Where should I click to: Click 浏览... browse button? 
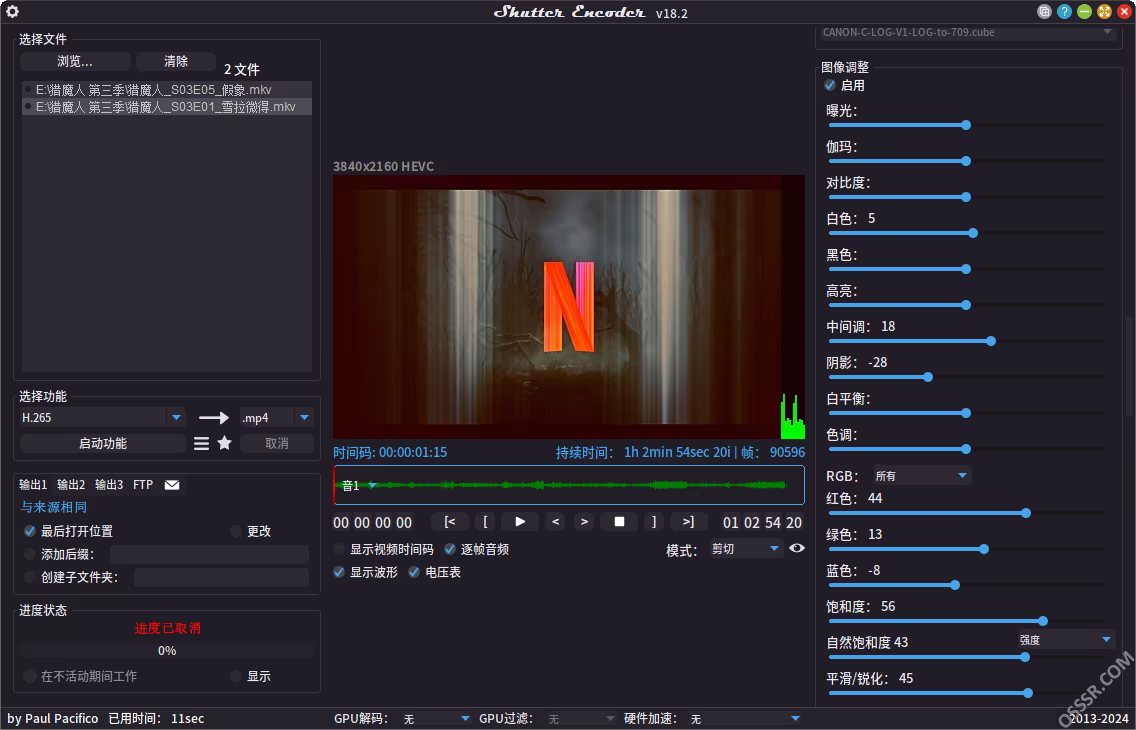[75, 62]
